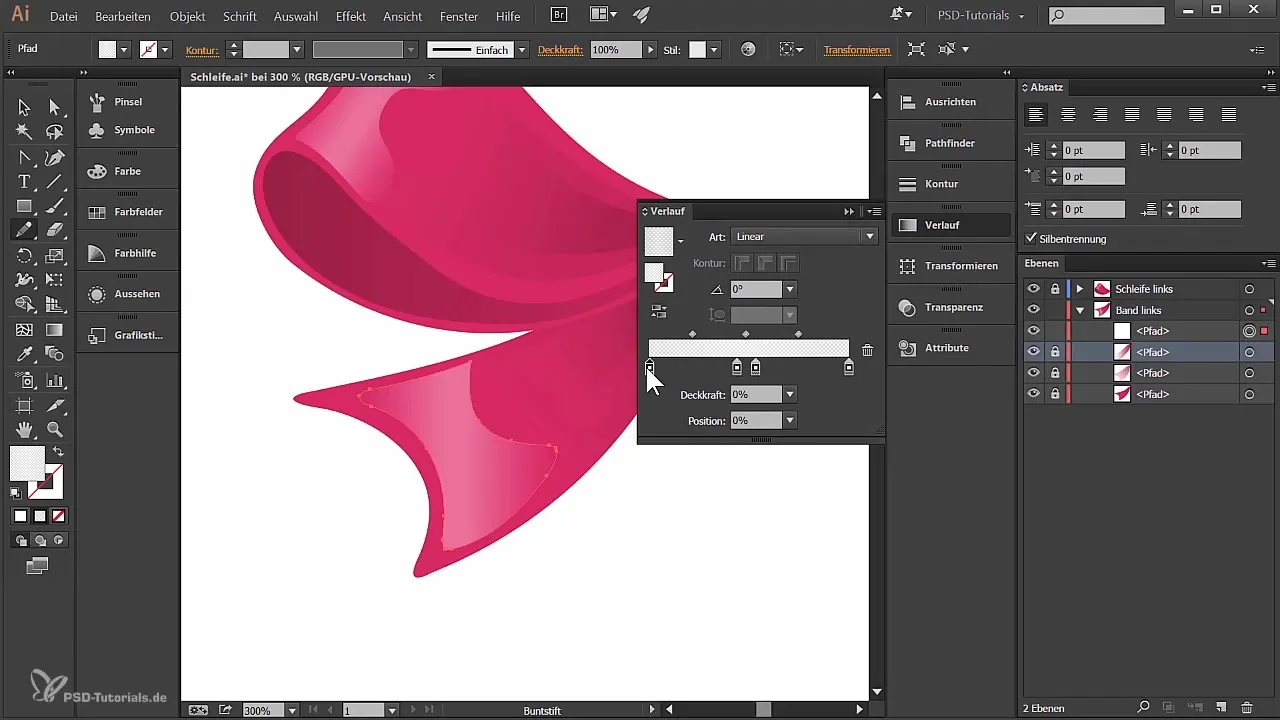Toggle Draw Behind mode button

click(39, 540)
